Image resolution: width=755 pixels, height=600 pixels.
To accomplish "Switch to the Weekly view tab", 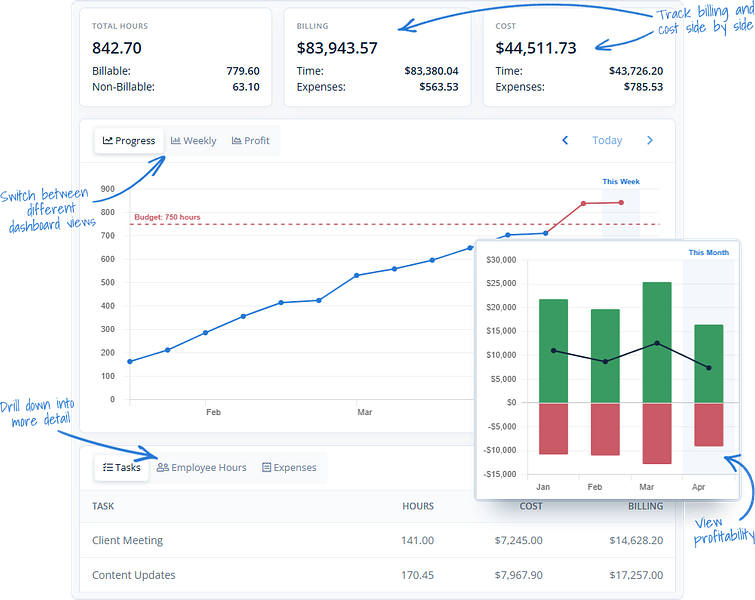I will pos(194,141).
